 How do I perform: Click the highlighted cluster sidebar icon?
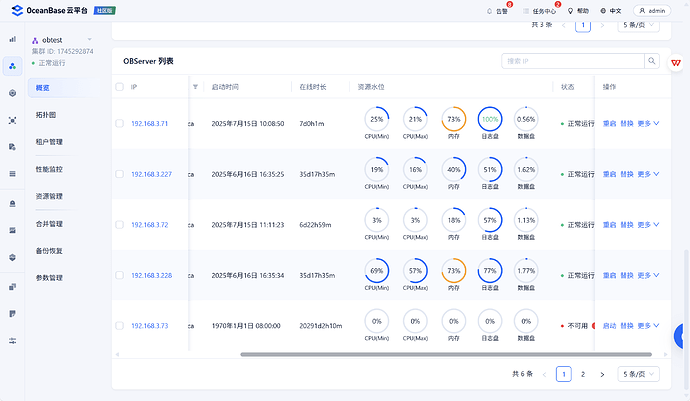[x=12, y=66]
